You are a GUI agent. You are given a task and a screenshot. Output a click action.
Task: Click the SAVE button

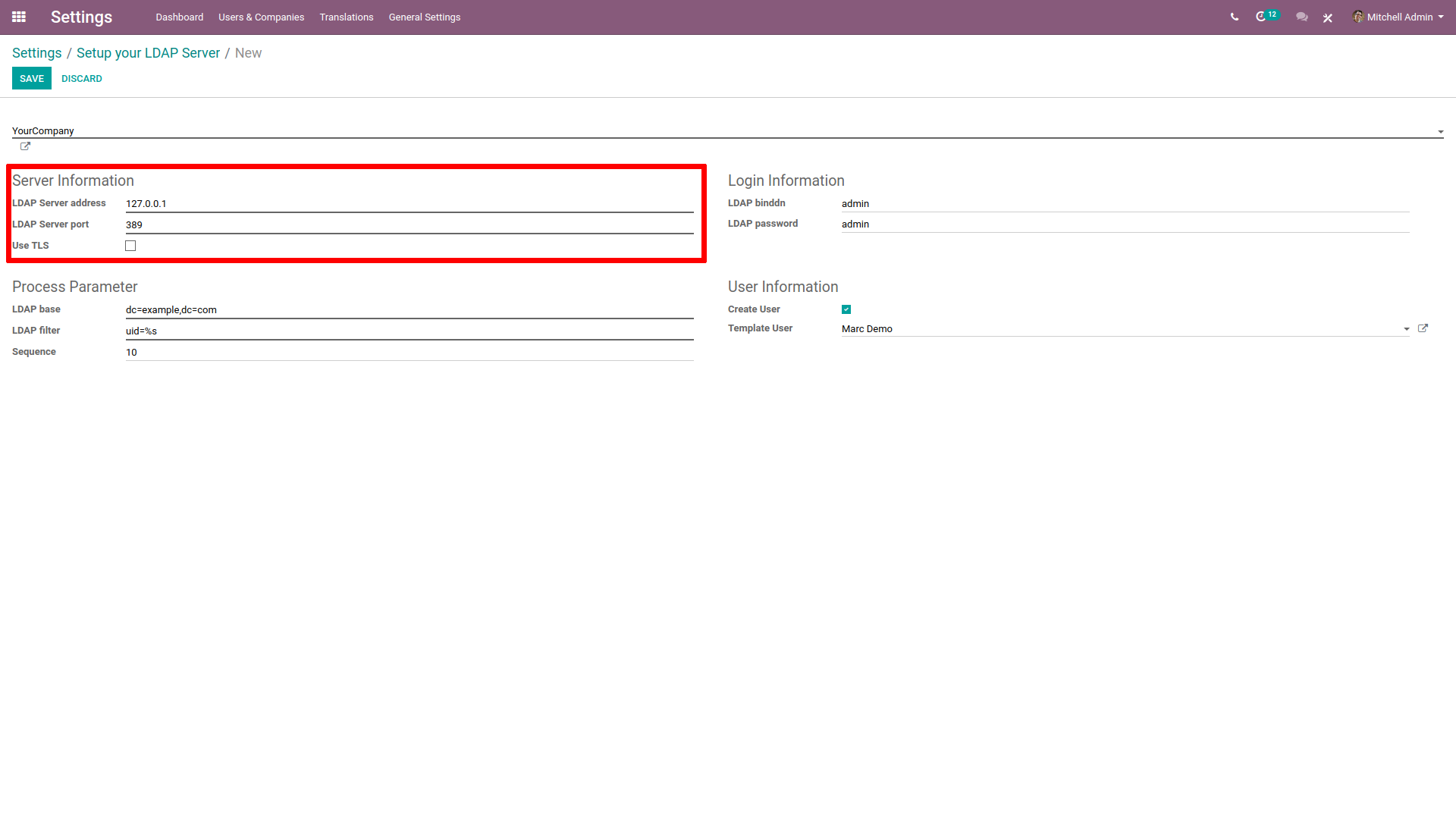point(32,79)
